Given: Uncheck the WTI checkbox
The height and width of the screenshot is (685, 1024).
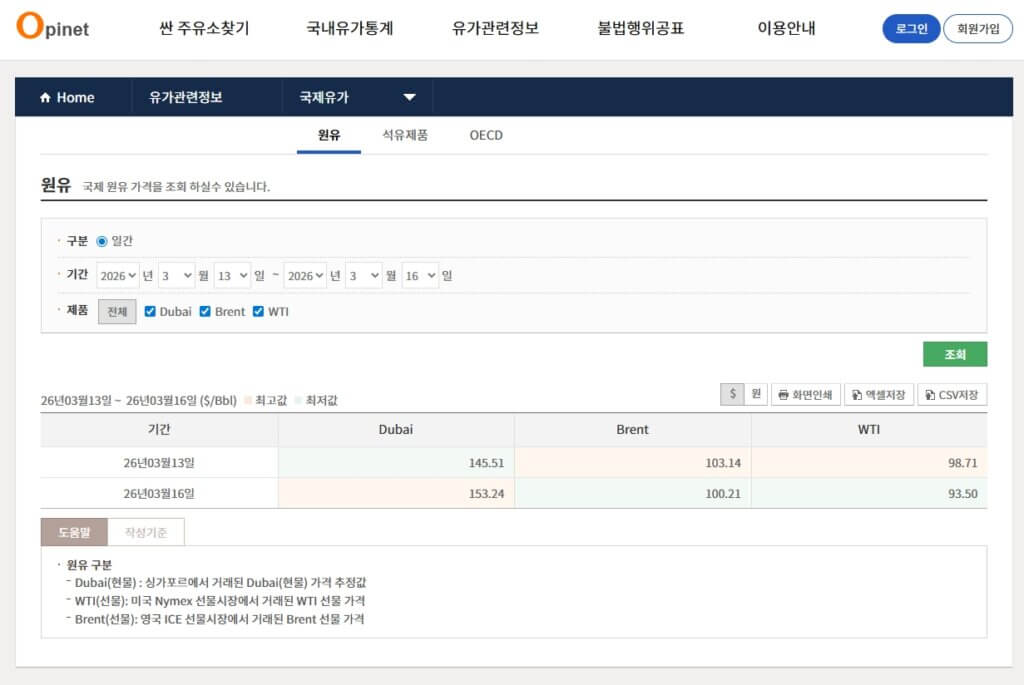Looking at the screenshot, I should [x=259, y=311].
